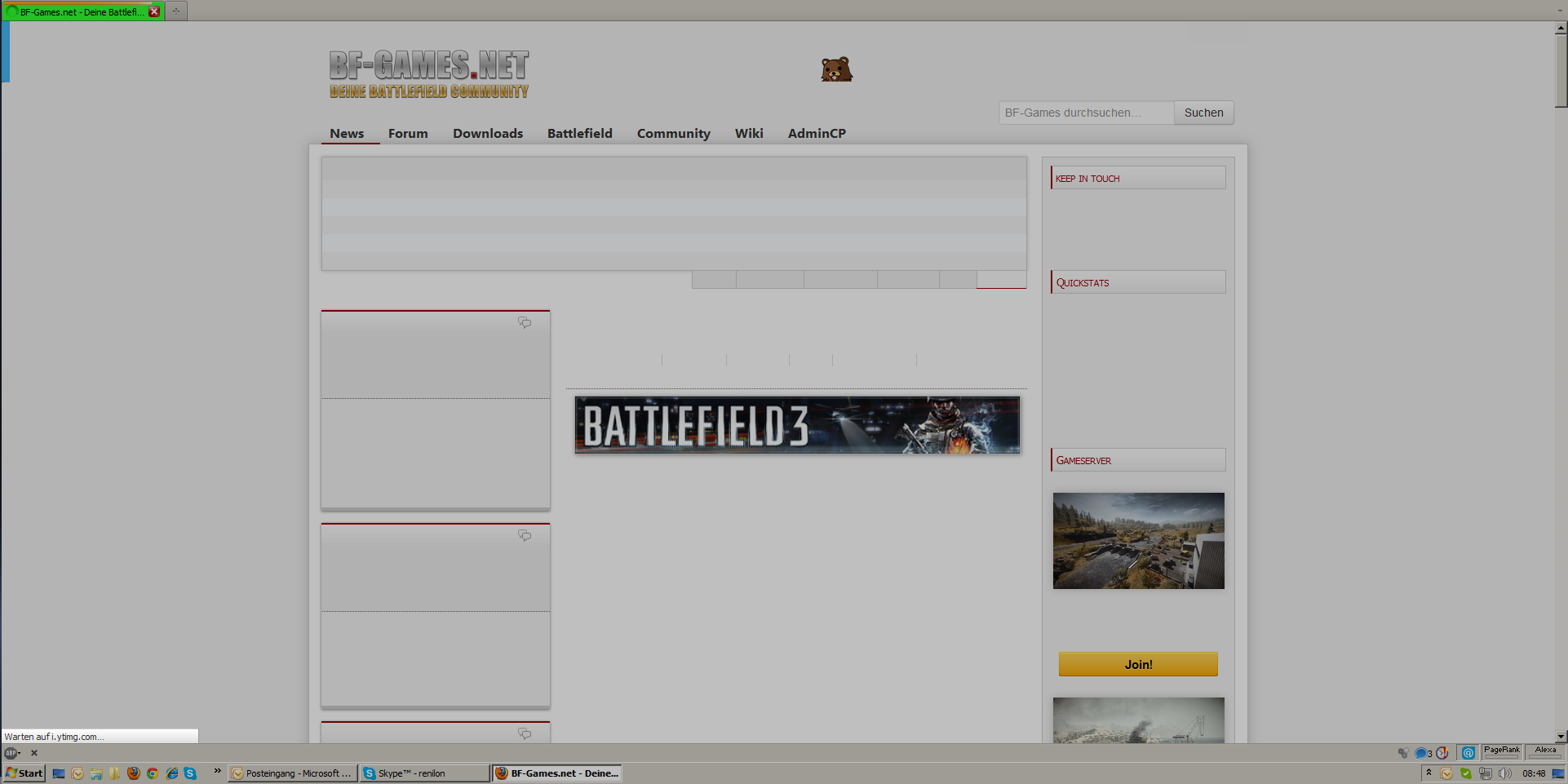The width and height of the screenshot is (1568, 784).
Task: Select BF-Games.net taskbar window button
Action: coord(557,773)
